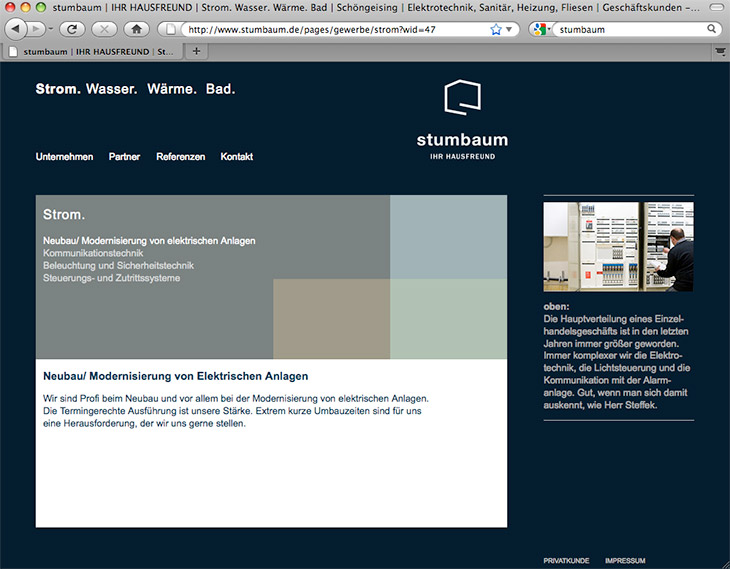The width and height of the screenshot is (730, 569).
Task: Click the toolbar toggle pill in title bar
Action: (716, 7)
